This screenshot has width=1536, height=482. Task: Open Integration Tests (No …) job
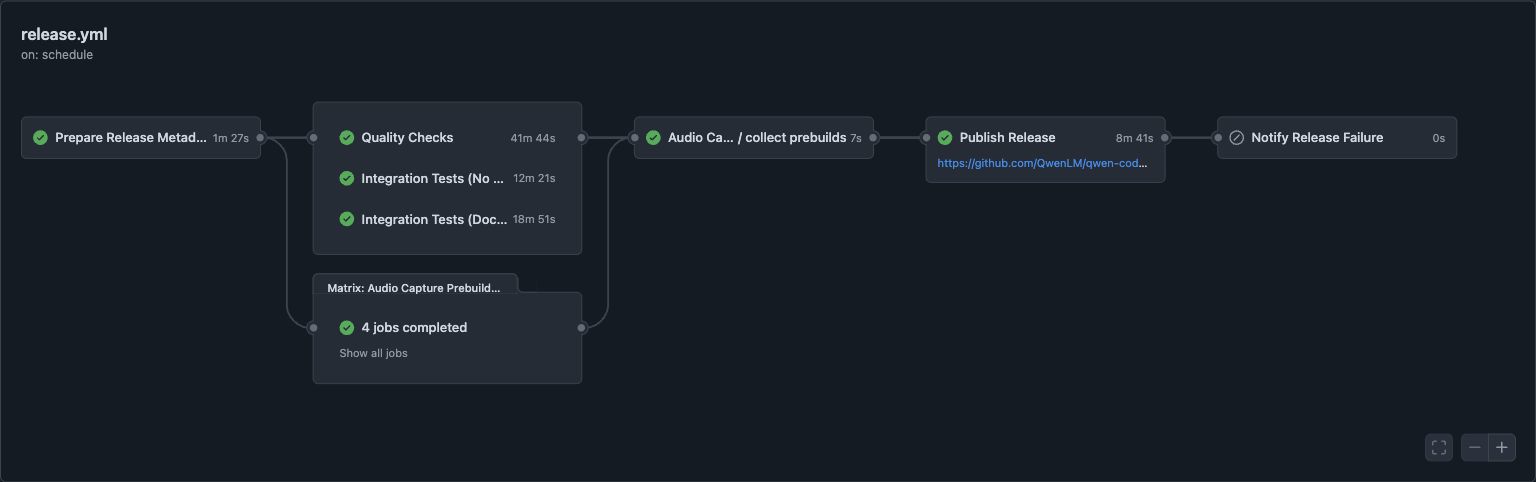click(447, 179)
